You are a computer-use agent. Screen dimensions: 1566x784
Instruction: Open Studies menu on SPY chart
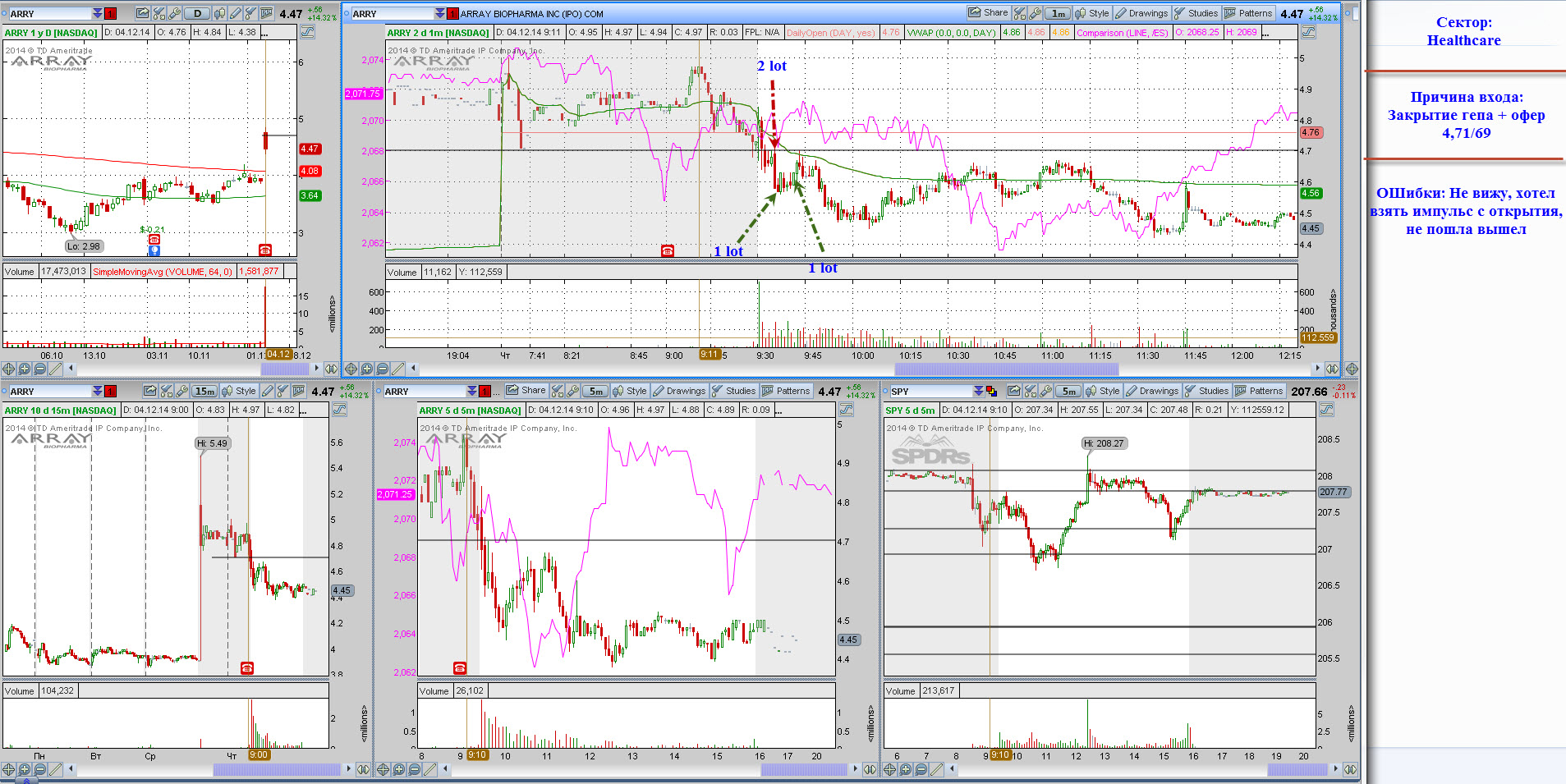[1207, 391]
